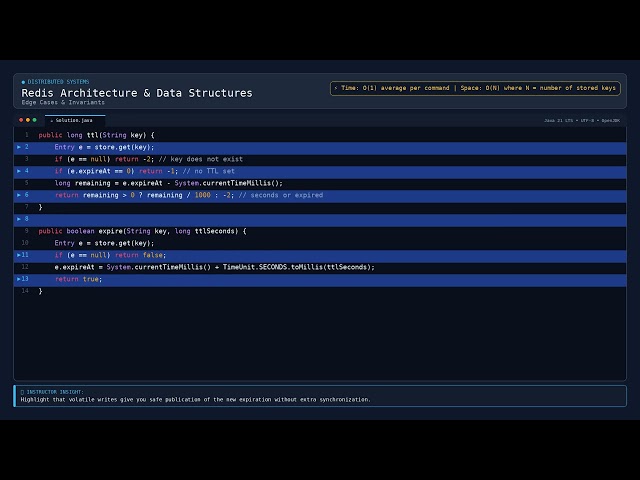Click the arrow marker on line 2
The image size is (640, 480).
[x=19, y=147]
